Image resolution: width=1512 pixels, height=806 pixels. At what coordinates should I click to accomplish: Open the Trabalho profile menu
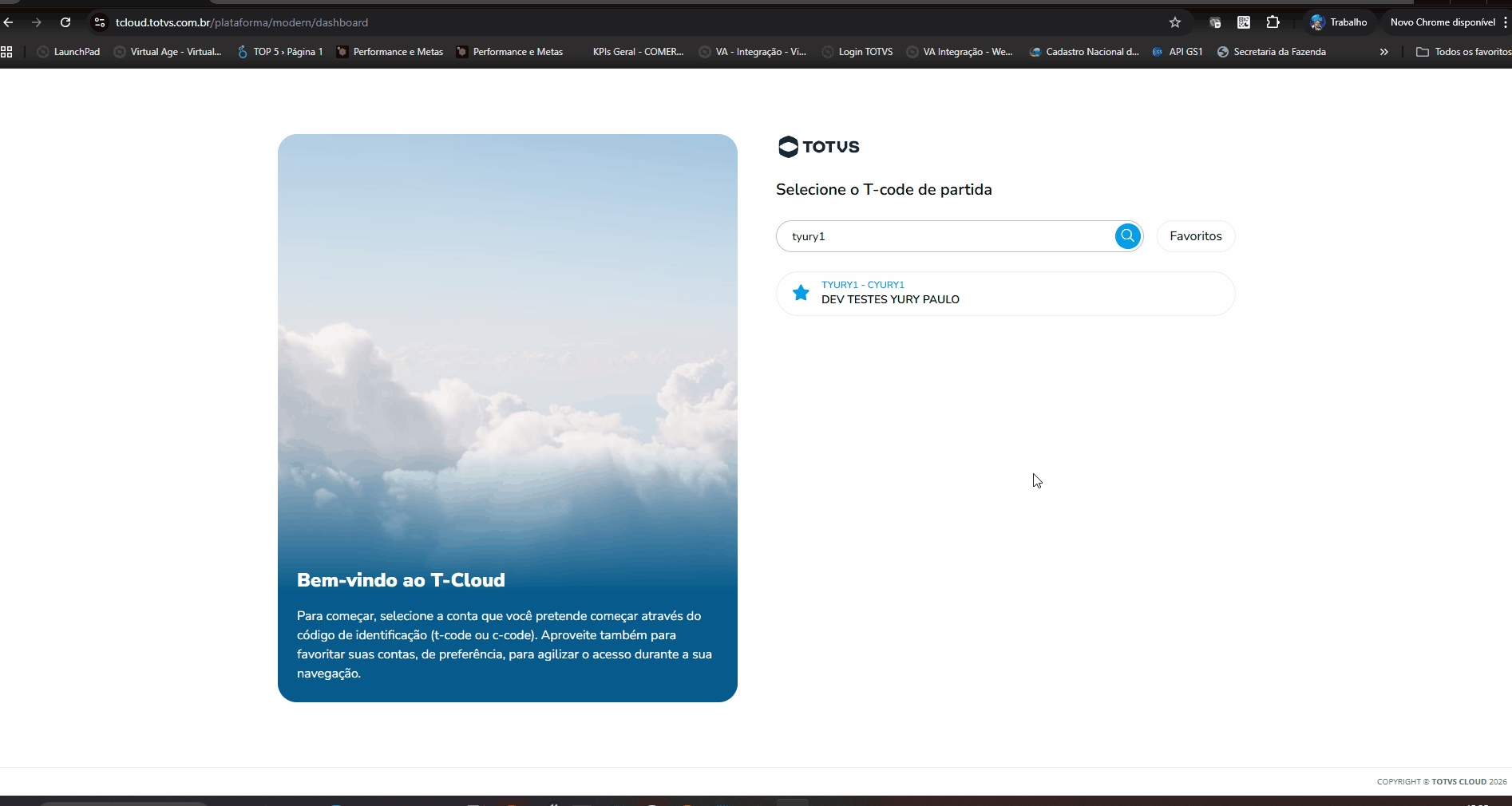[1339, 22]
